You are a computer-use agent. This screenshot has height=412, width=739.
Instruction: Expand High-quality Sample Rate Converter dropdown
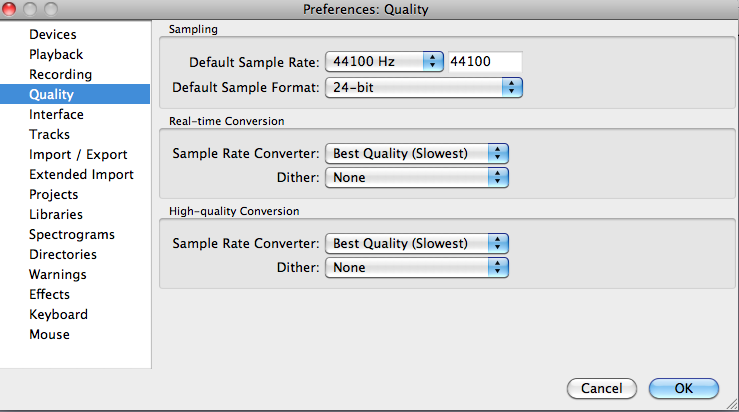click(417, 244)
